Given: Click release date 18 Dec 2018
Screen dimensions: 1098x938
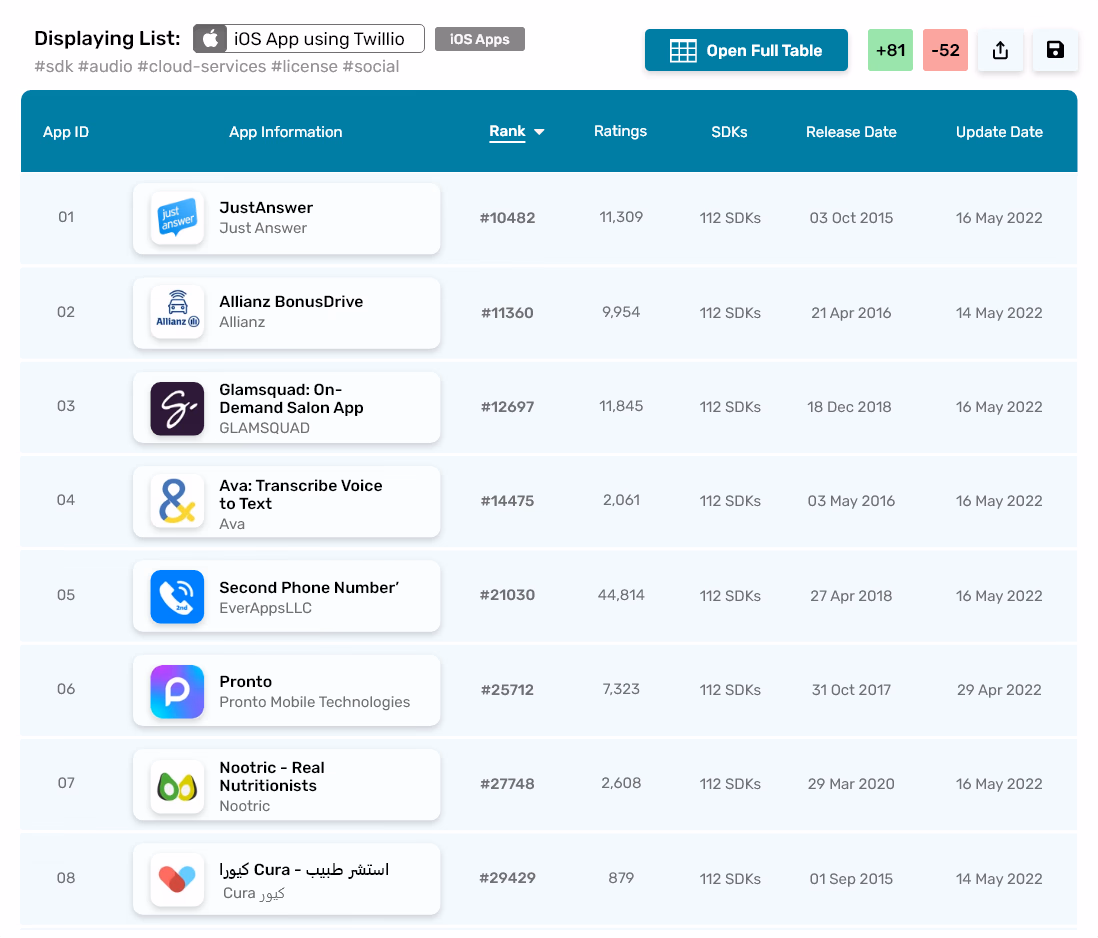Looking at the screenshot, I should [849, 407].
